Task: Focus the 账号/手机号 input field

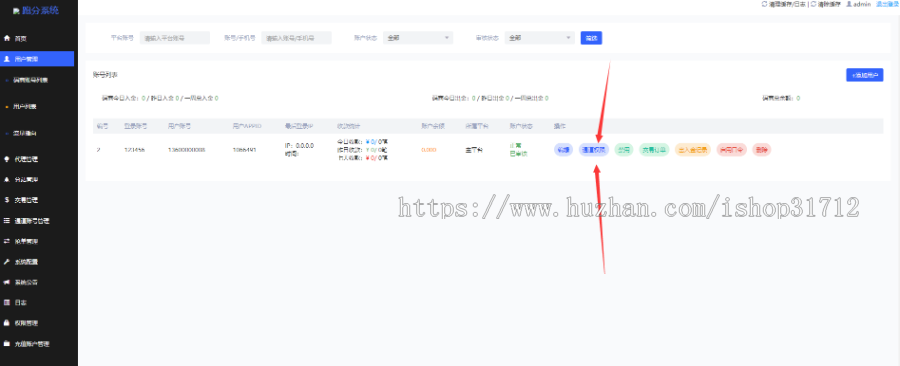Action: pyautogui.click(x=297, y=38)
